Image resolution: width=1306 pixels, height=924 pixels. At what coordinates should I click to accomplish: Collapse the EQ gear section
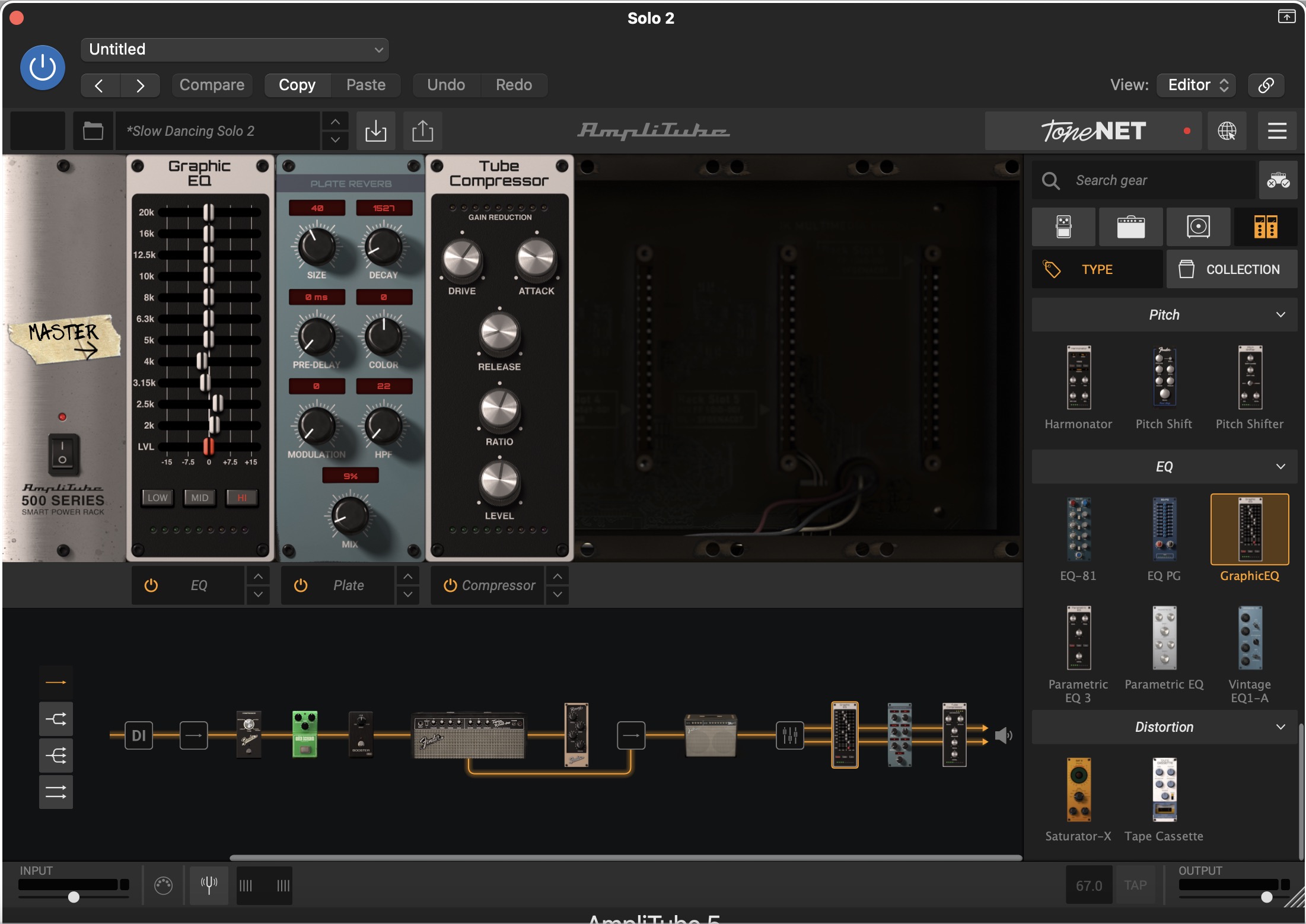coord(1164,467)
